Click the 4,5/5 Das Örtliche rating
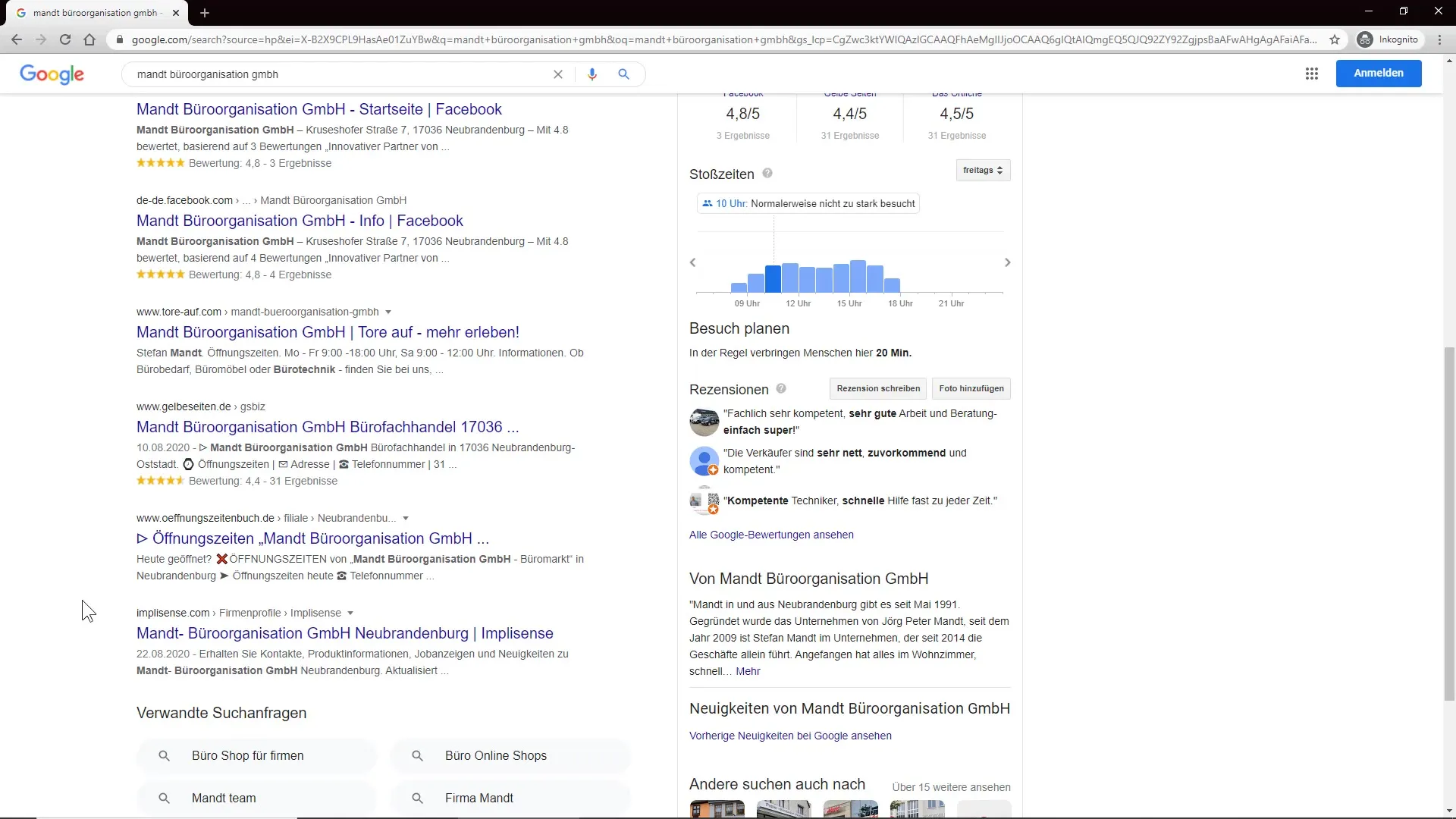The height and width of the screenshot is (819, 1456). click(x=957, y=114)
